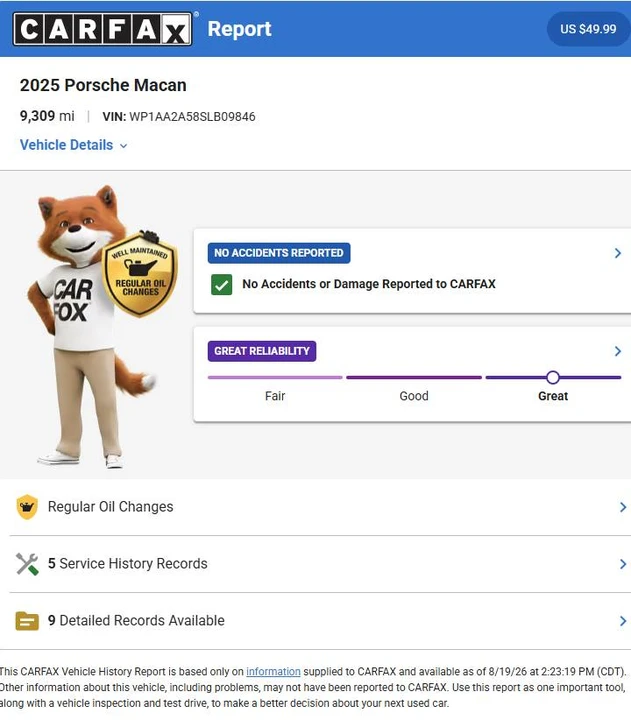631x720 pixels.
Task: Click the 9,309 mi mileage text
Action: pos(47,116)
